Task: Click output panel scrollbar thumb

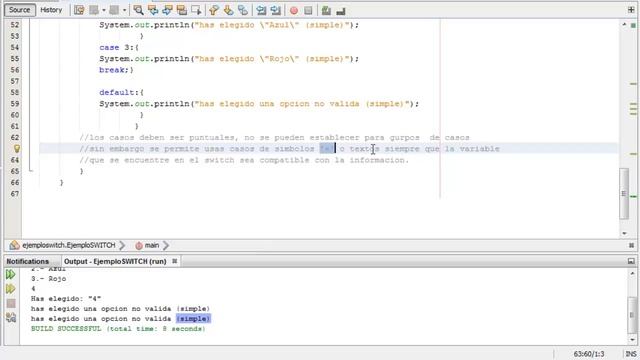Action: click(x=632, y=315)
